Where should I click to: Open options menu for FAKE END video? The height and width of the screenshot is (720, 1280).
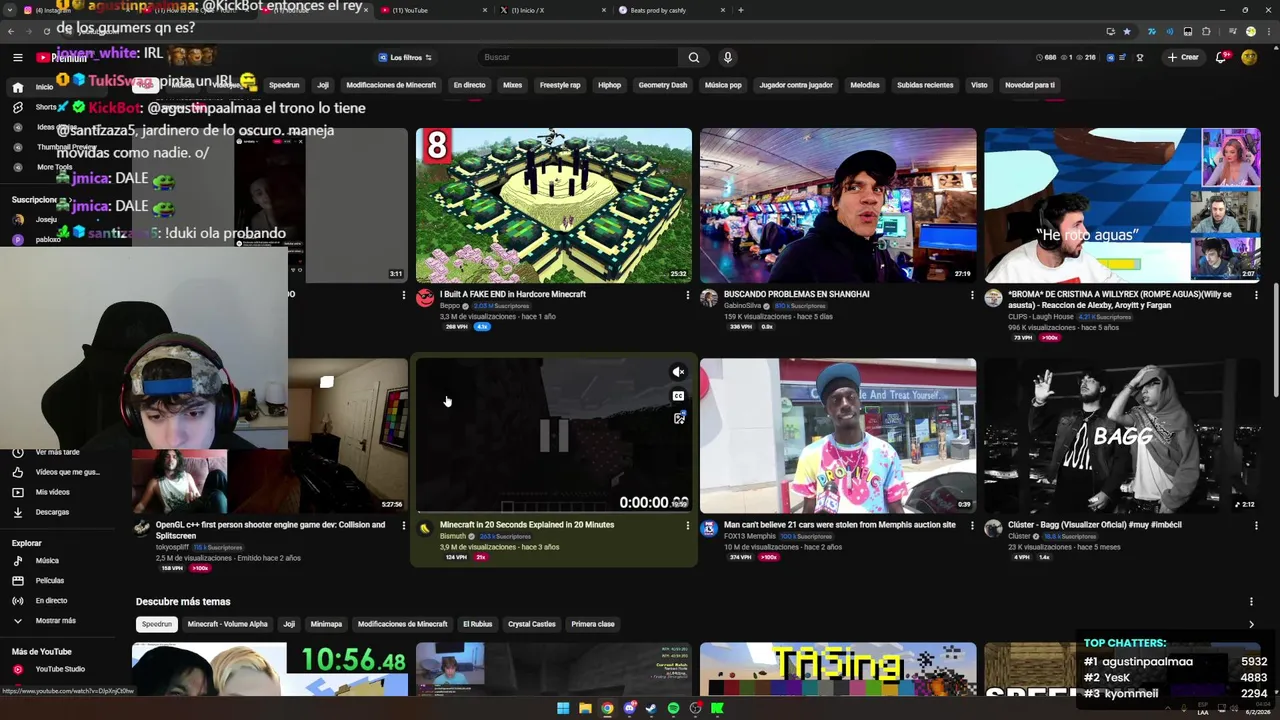pos(687,295)
